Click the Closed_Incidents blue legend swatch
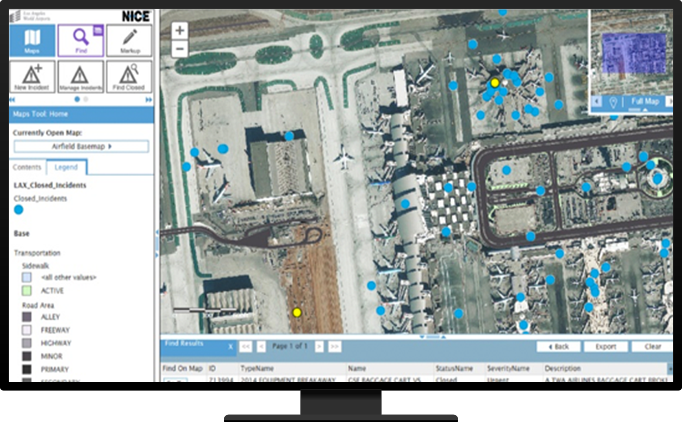 (x=19, y=211)
